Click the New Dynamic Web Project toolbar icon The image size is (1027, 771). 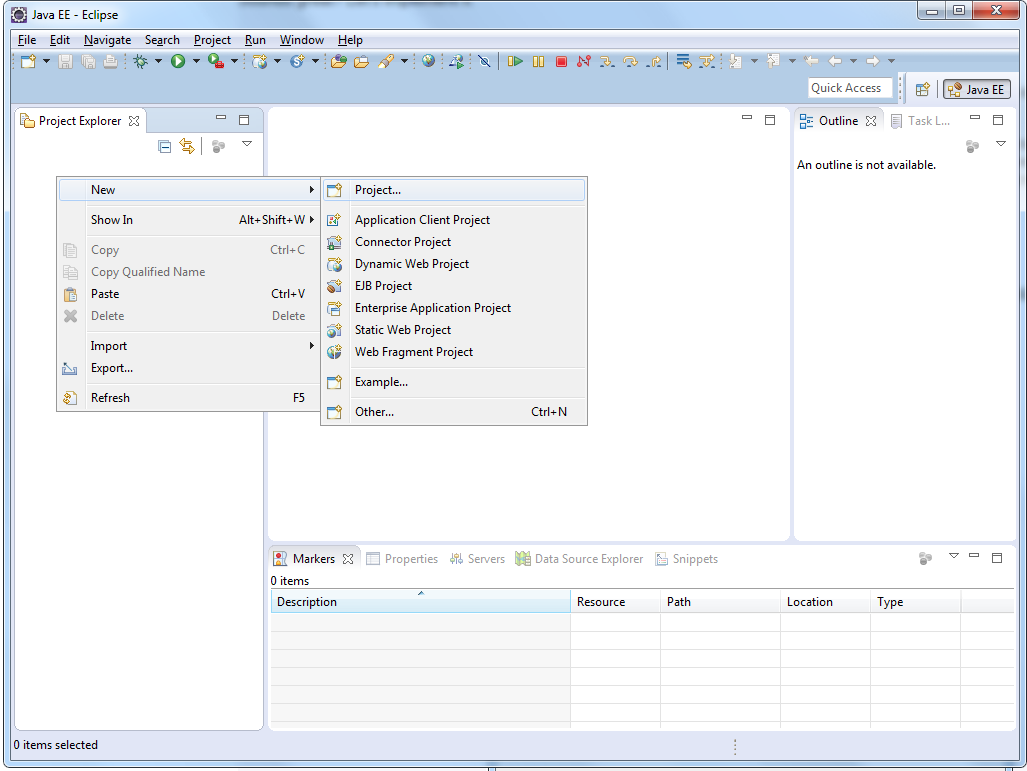[260, 62]
